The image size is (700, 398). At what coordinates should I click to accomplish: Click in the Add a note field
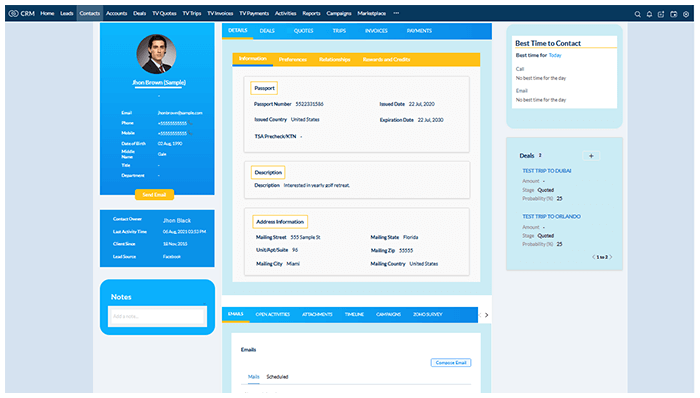(x=157, y=316)
